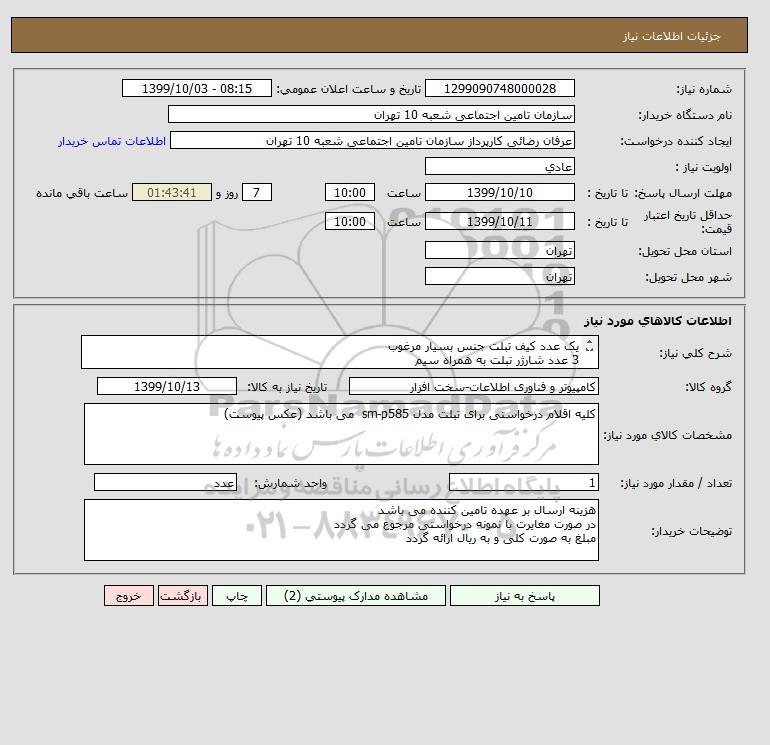Click the delivery city field 'تهران'
The image size is (770, 745).
(x=499, y=276)
